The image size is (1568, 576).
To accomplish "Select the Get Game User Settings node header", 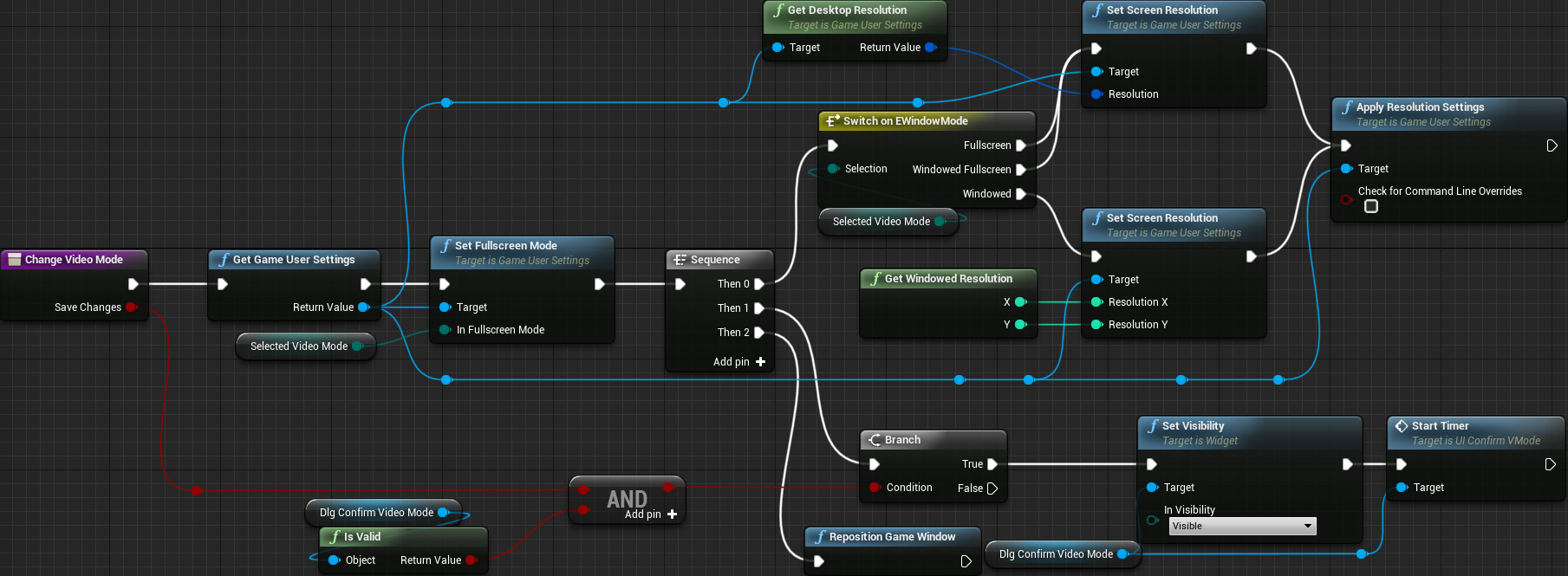I will pos(294,260).
